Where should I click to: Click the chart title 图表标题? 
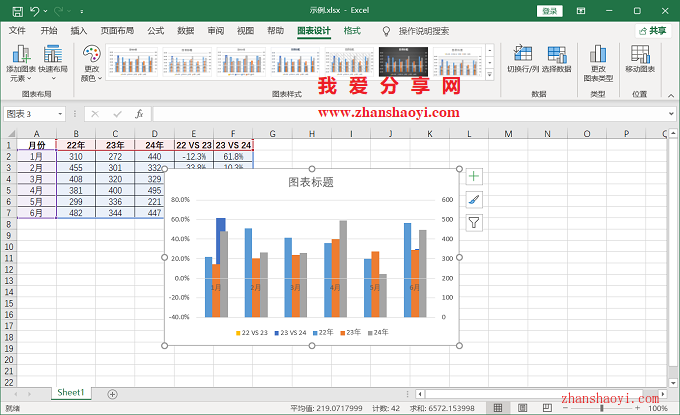pos(311,182)
